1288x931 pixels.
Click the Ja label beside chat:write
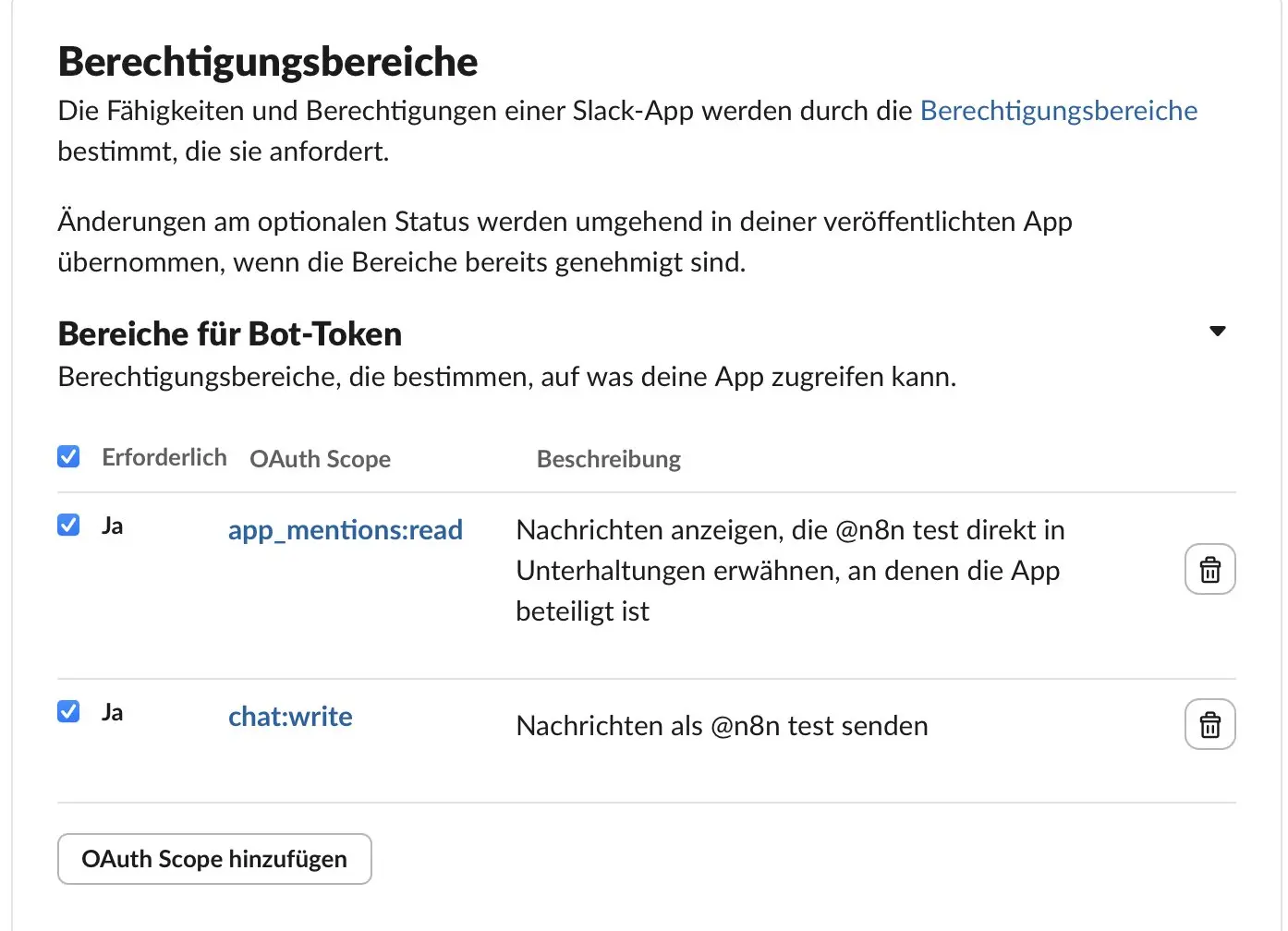click(114, 711)
